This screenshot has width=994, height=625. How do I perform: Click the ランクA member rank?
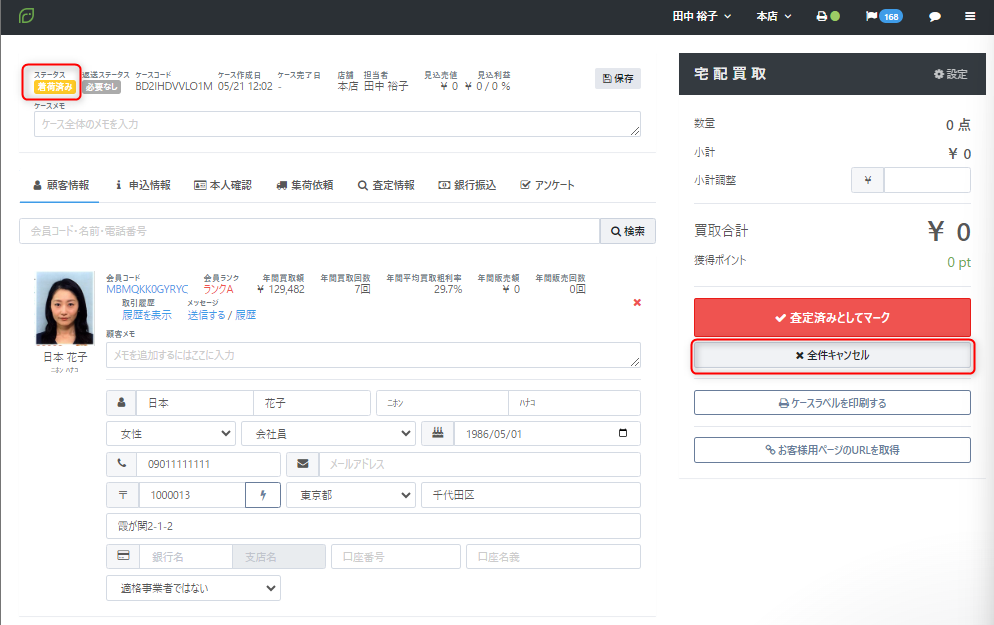[218, 289]
